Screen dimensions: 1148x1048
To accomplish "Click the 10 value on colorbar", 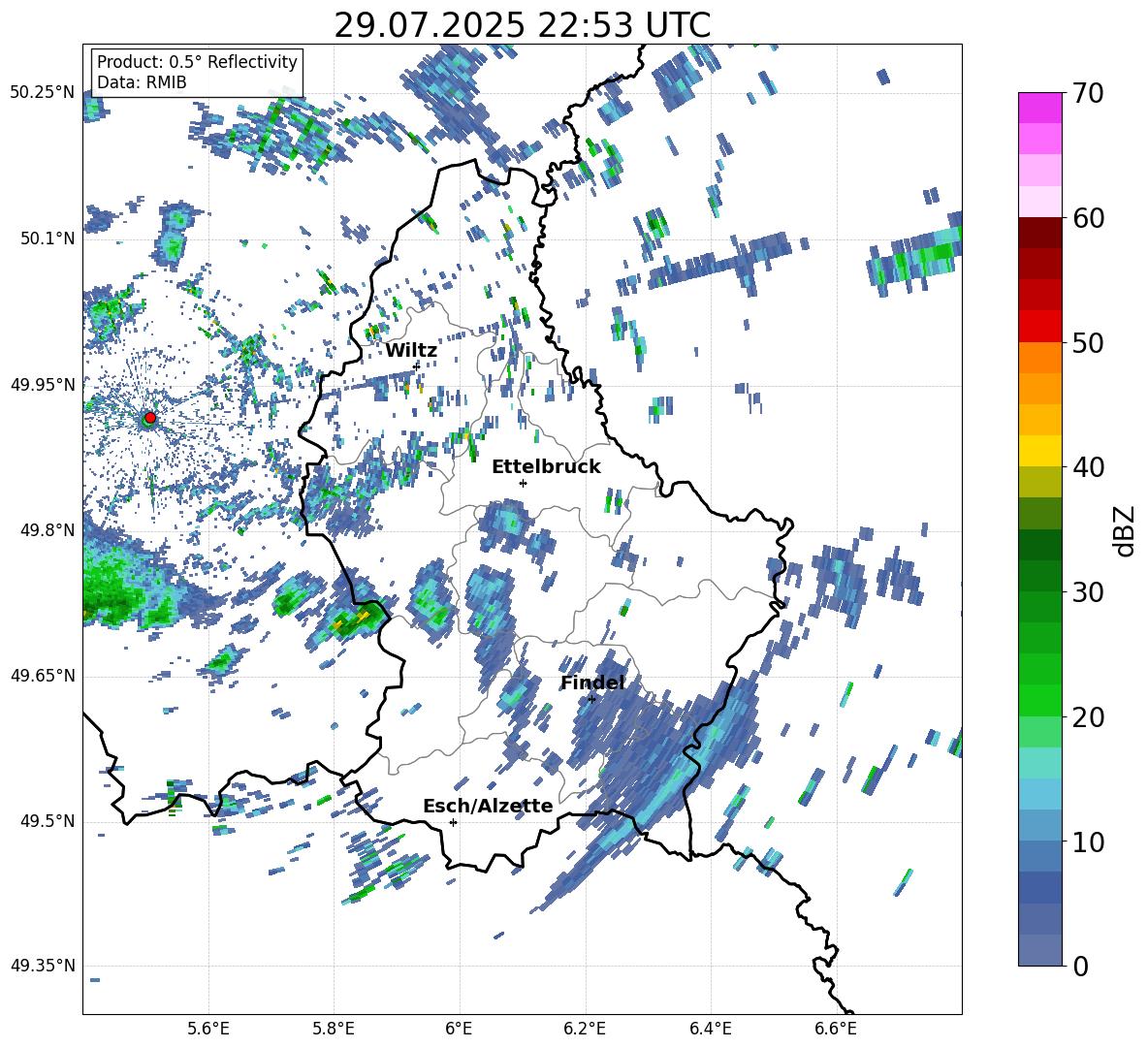I will [1088, 842].
